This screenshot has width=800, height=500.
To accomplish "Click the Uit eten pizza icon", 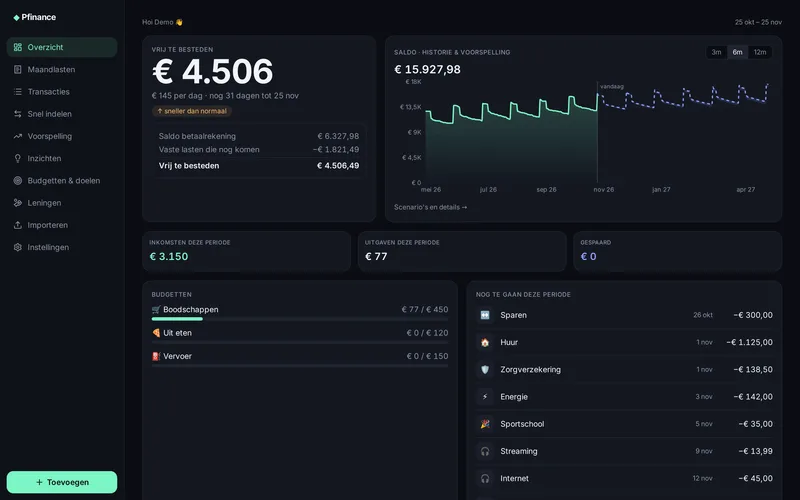I will (x=156, y=333).
